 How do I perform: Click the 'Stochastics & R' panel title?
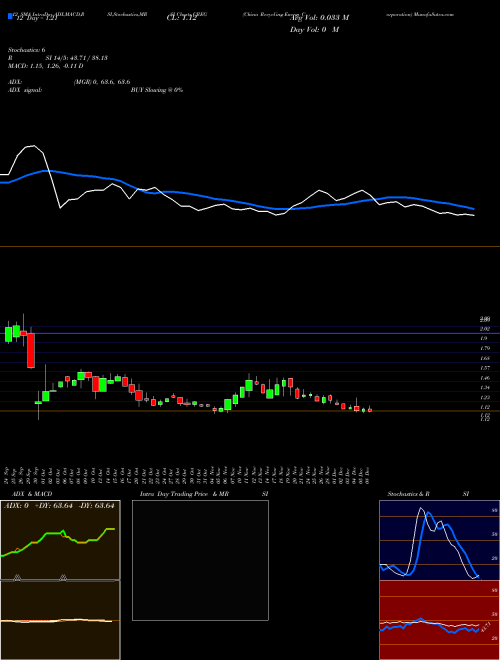(409, 494)
